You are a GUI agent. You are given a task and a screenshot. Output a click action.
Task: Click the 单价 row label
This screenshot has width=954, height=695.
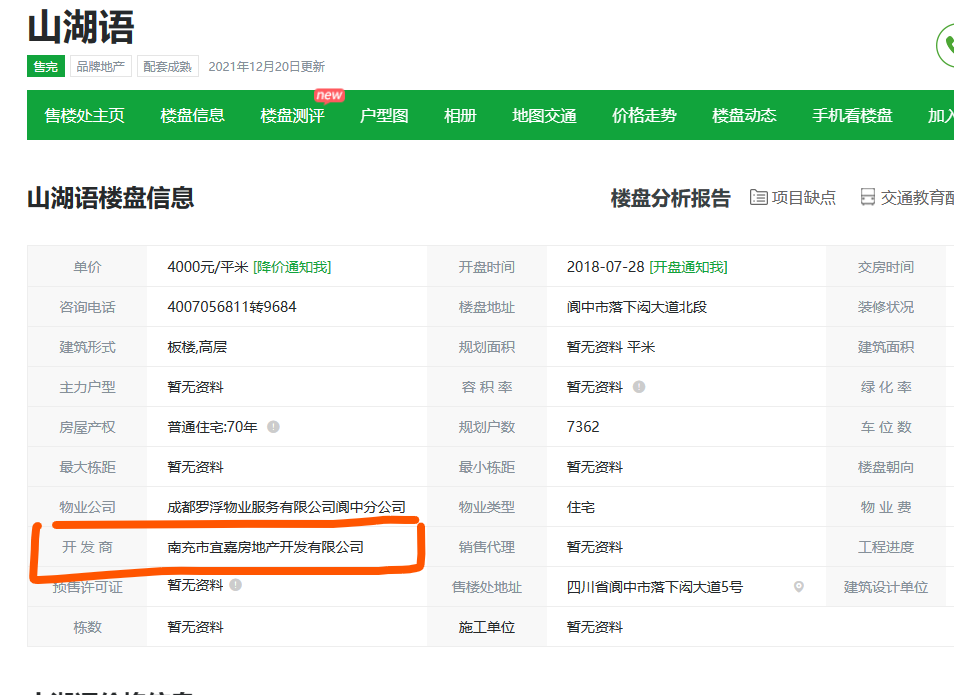(87, 267)
